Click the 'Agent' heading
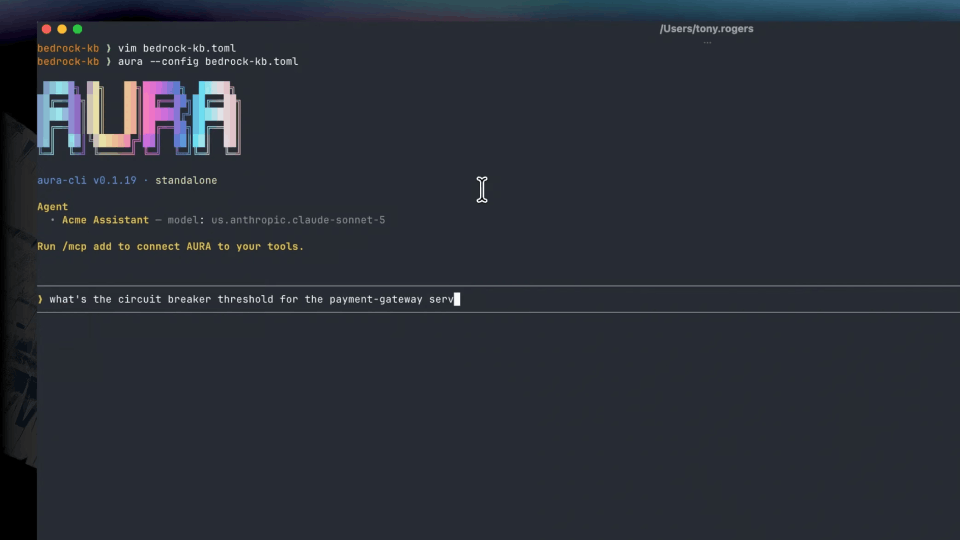This screenshot has height=540, width=960. [53, 207]
